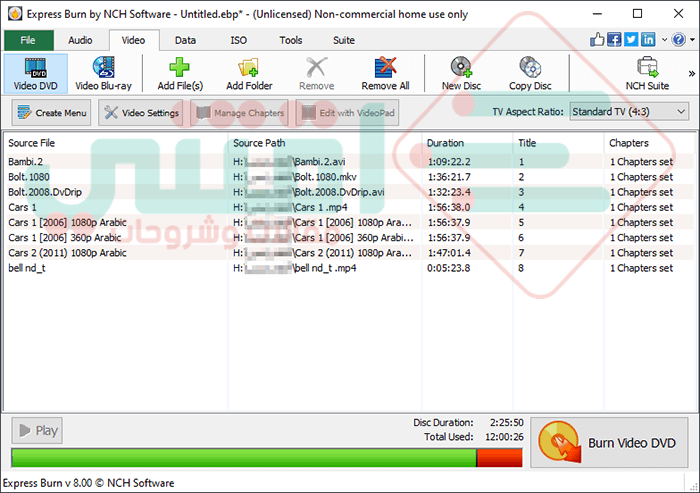Click the Burn Video DVD button

tap(609, 443)
